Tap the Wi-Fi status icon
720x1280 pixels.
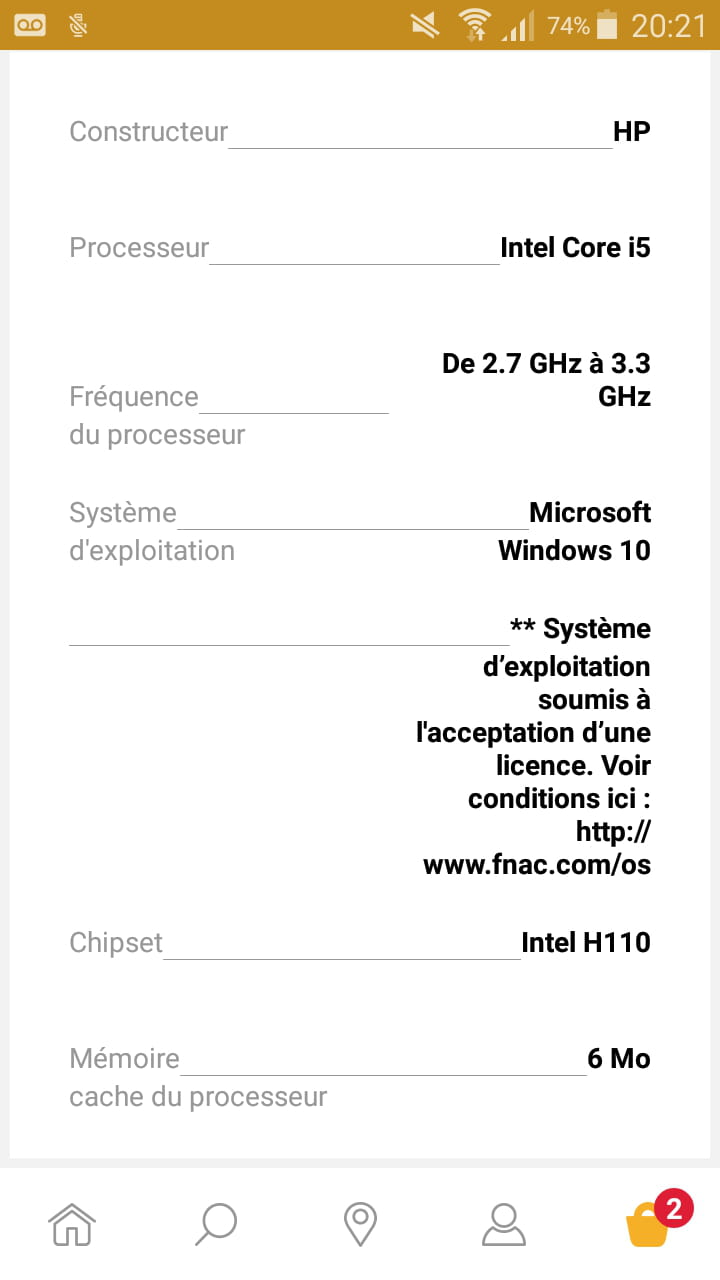(474, 25)
